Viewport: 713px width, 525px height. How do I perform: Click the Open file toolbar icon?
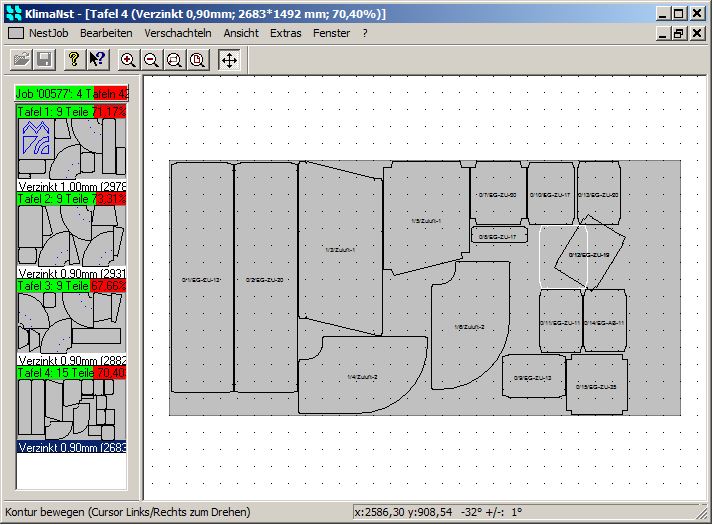pyautogui.click(x=21, y=60)
